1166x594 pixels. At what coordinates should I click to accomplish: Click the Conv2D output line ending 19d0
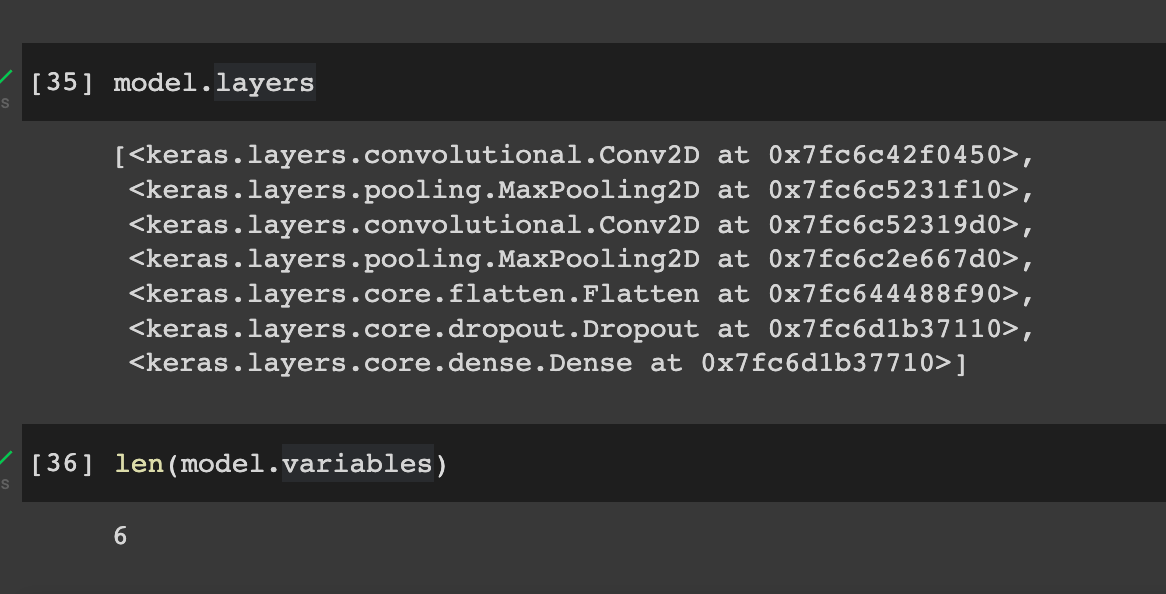[582, 225]
